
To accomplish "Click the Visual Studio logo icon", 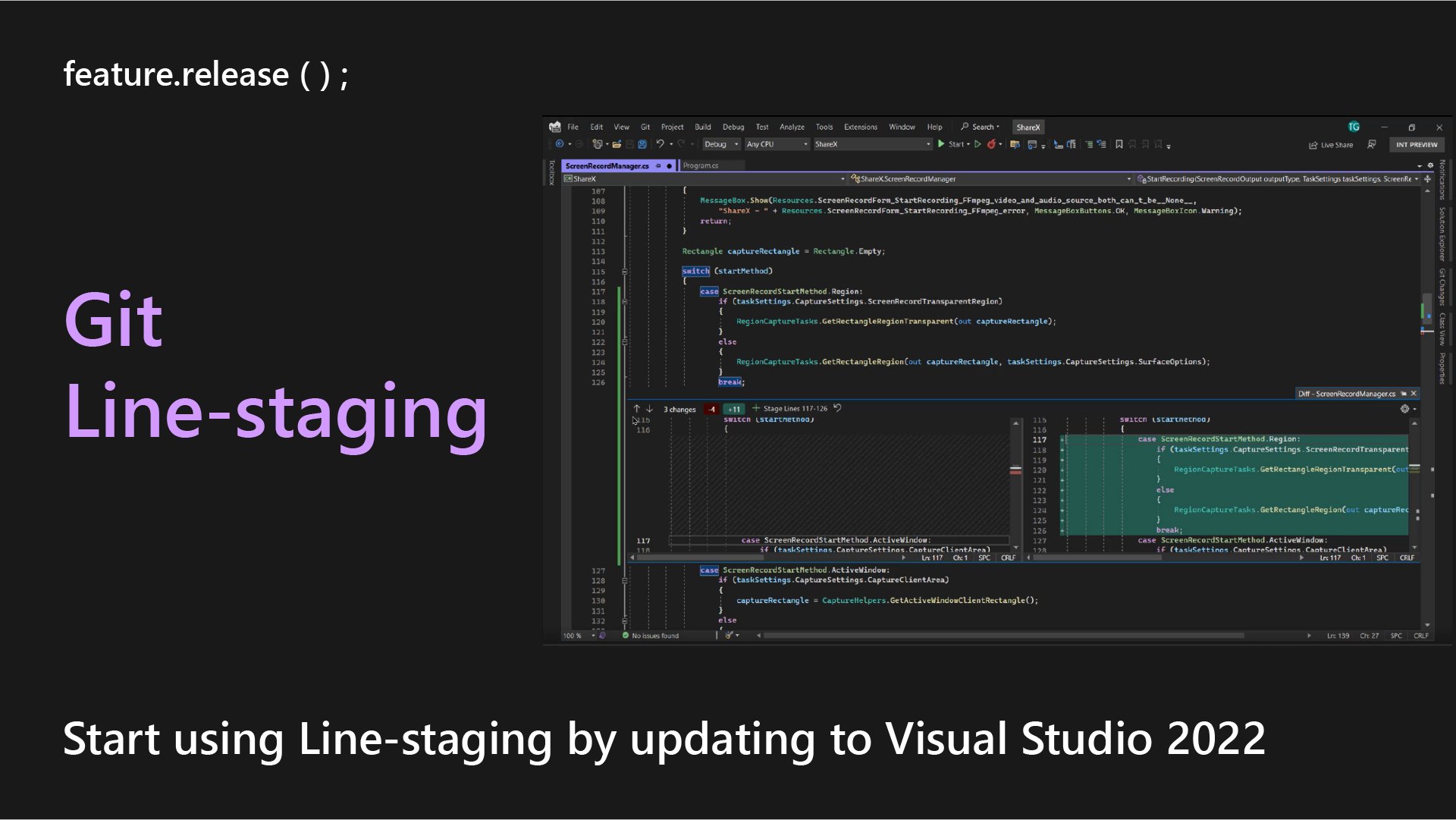I will coord(555,127).
